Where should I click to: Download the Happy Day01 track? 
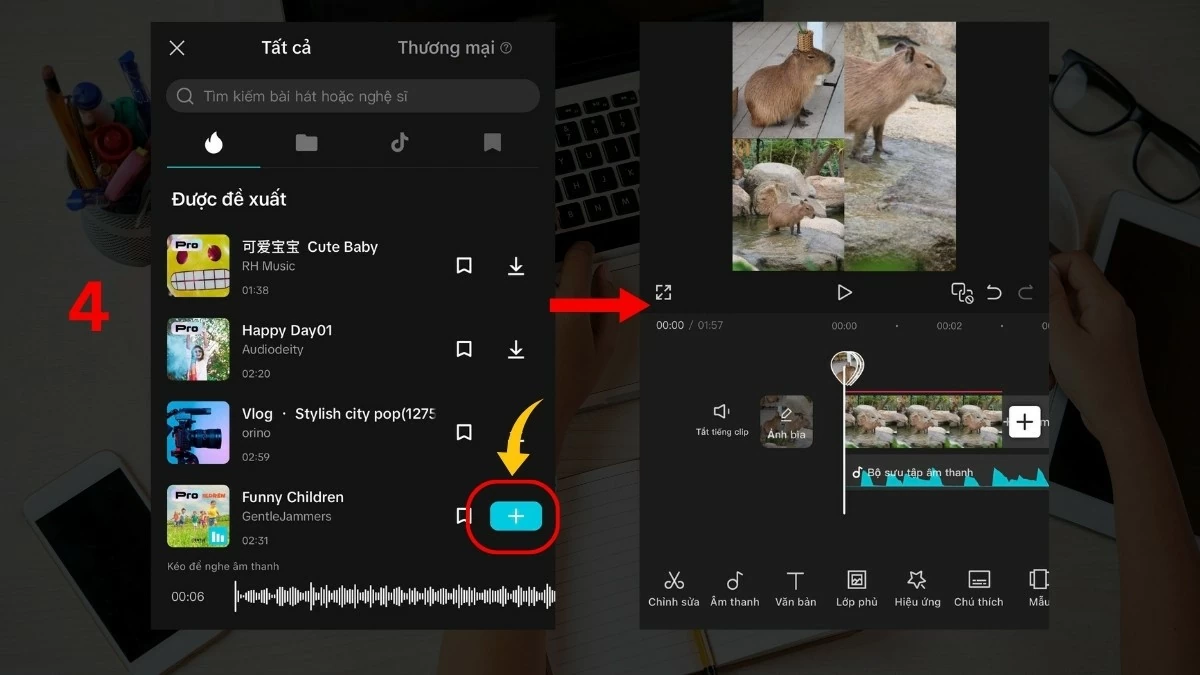pos(516,349)
